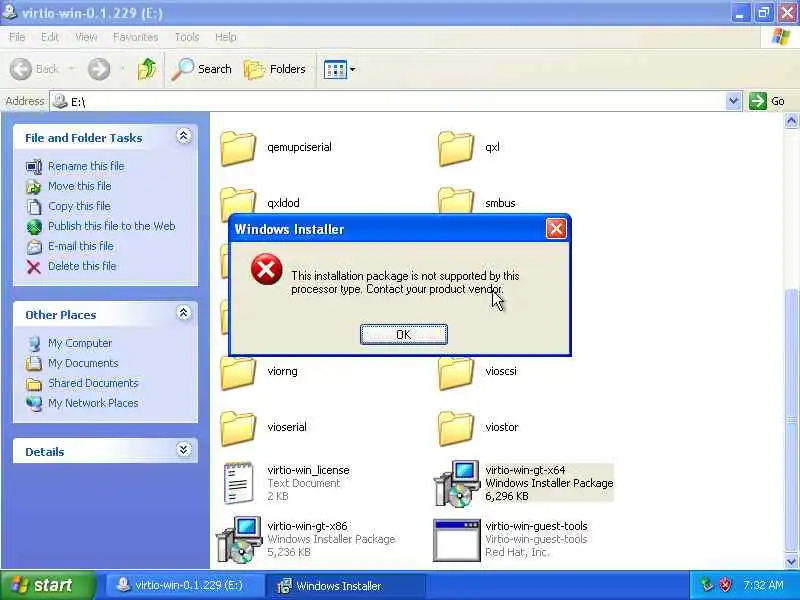This screenshot has width=800, height=600.
Task: Open My Computer from Other Places
Action: [80, 343]
